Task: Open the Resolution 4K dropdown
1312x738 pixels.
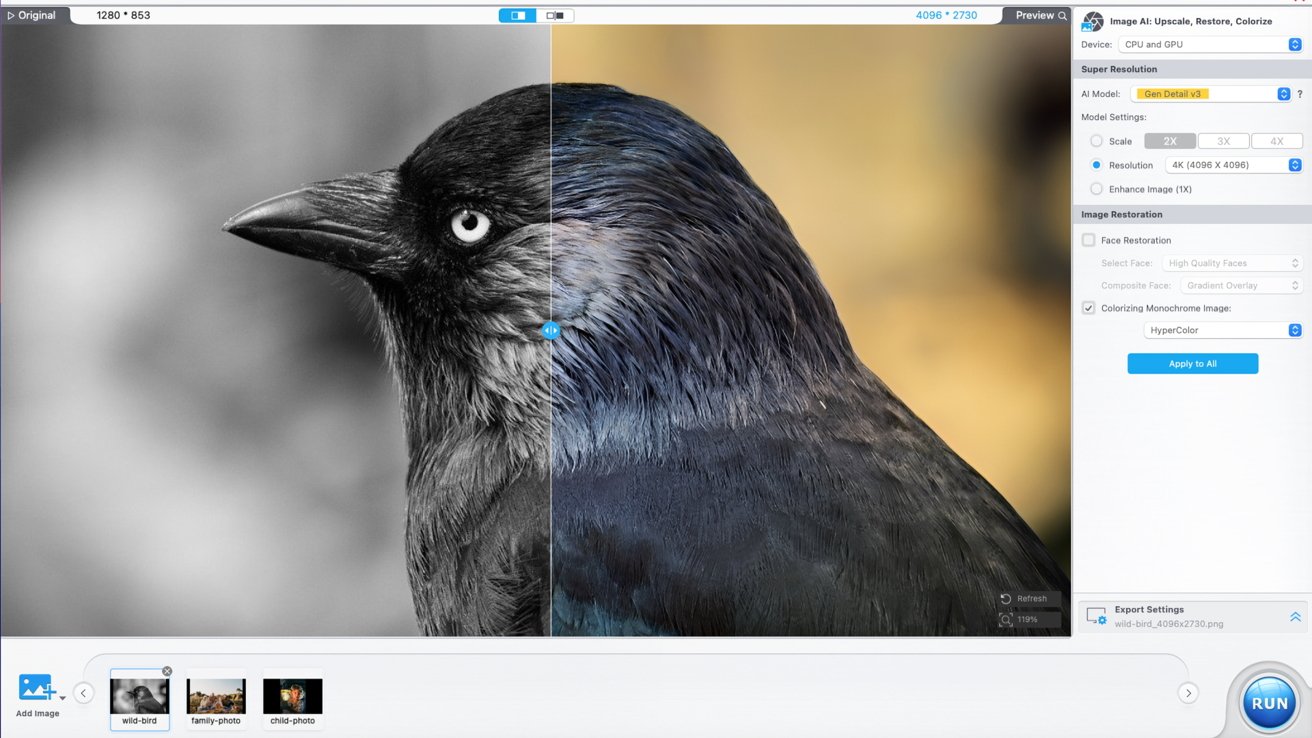Action: (1233, 165)
